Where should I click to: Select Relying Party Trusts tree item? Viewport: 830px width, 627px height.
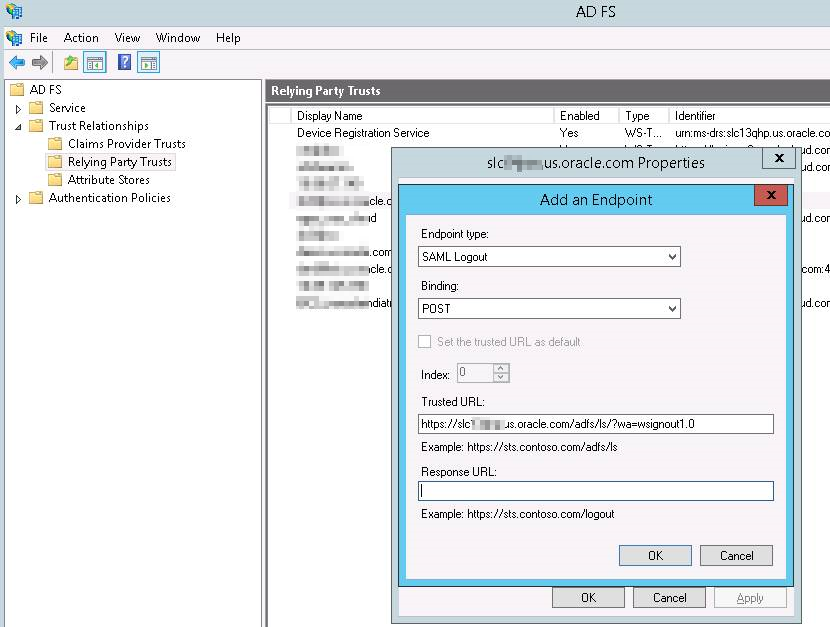[x=120, y=162]
